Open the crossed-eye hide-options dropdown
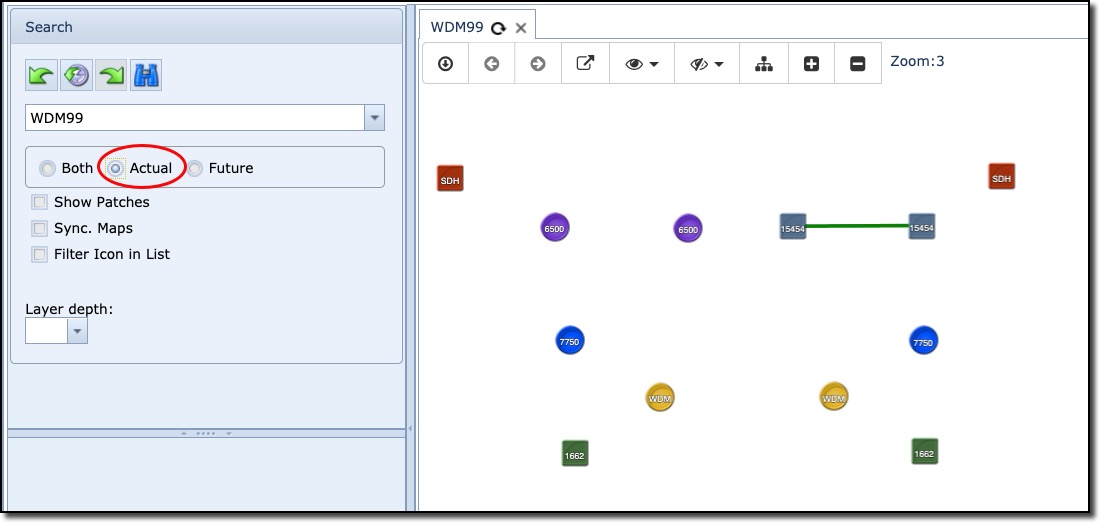Viewport: 1100px width, 523px height. pos(706,64)
